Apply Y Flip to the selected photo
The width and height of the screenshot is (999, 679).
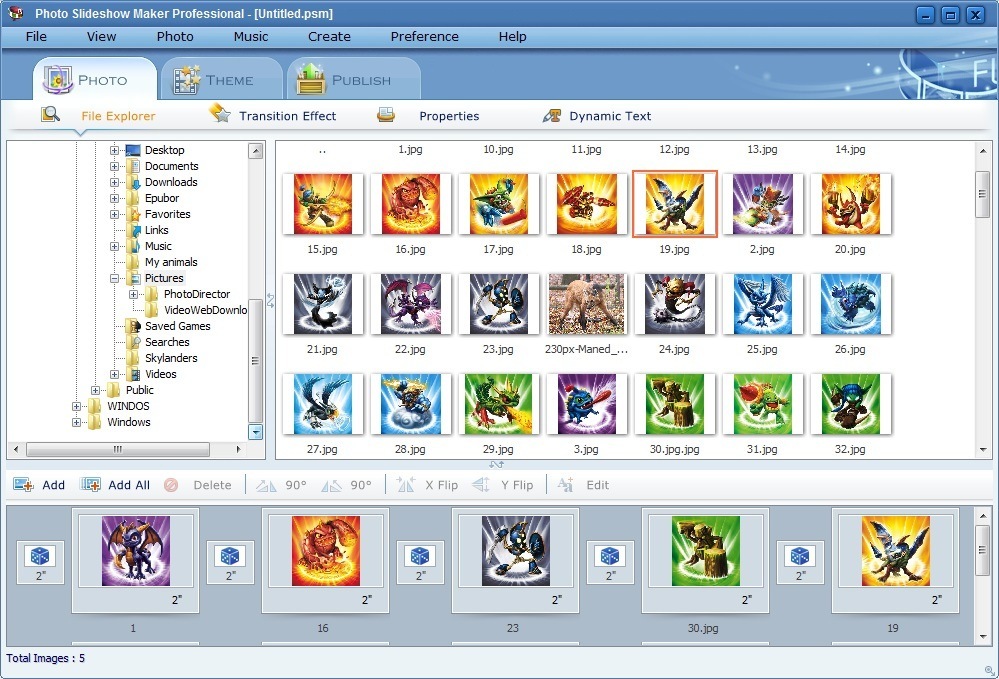coord(505,485)
